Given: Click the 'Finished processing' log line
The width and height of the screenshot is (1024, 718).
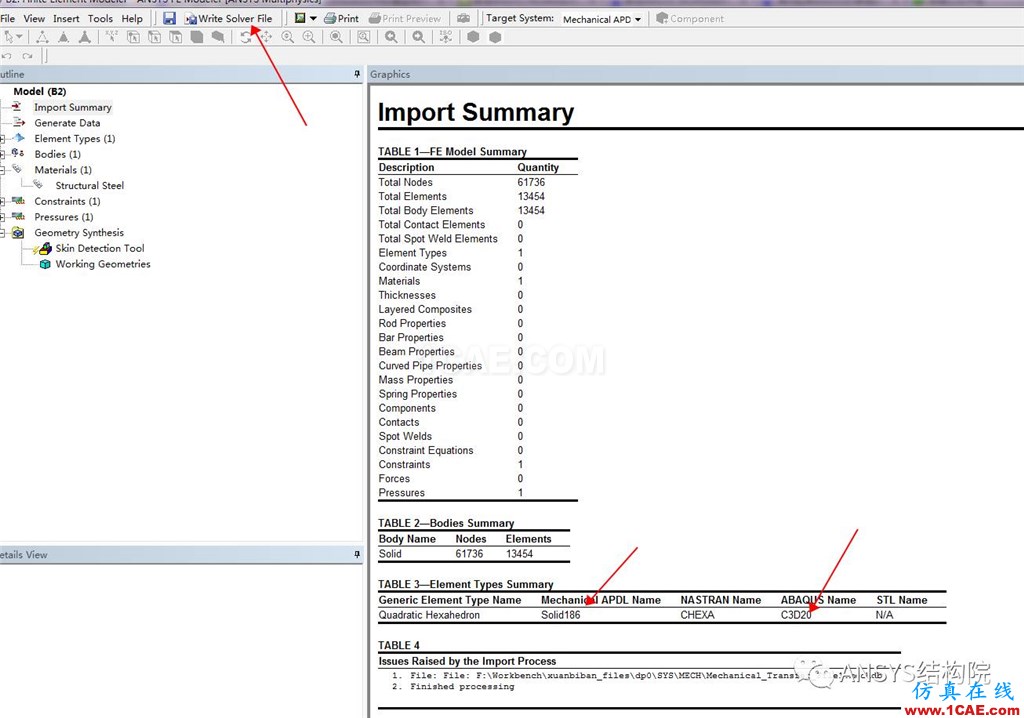Looking at the screenshot, I should (x=462, y=687).
